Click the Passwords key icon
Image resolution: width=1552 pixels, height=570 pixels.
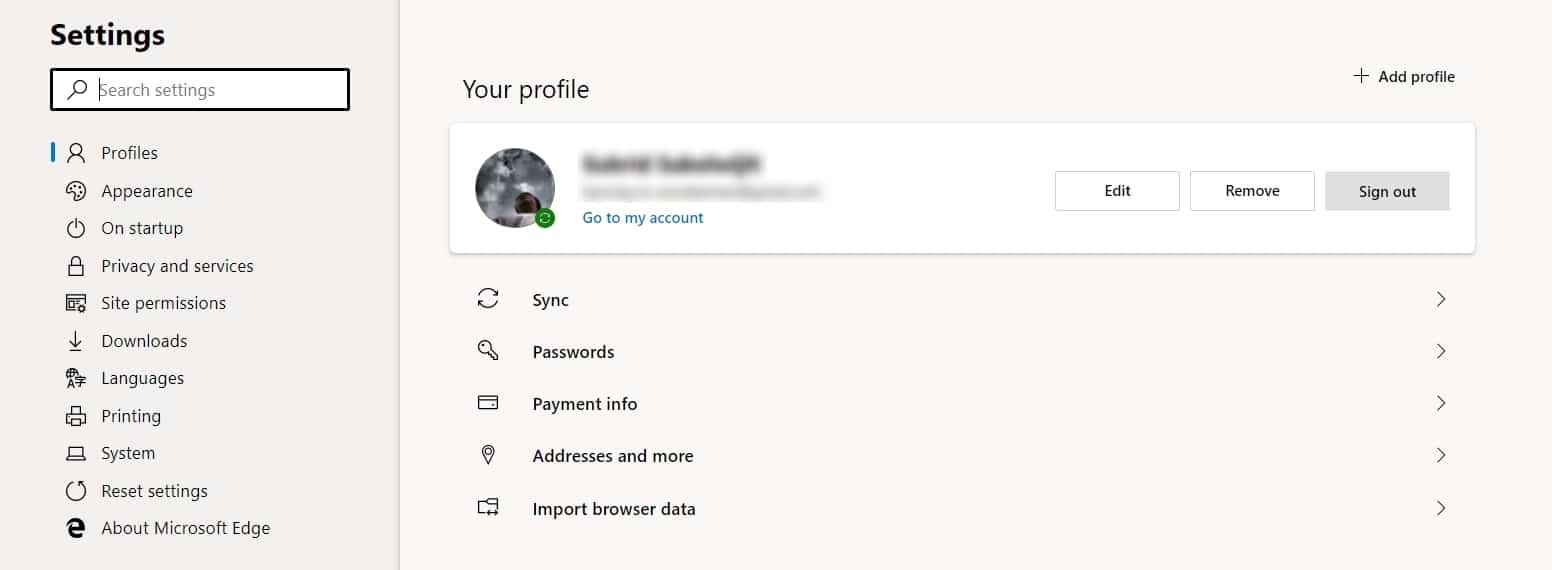[488, 351]
